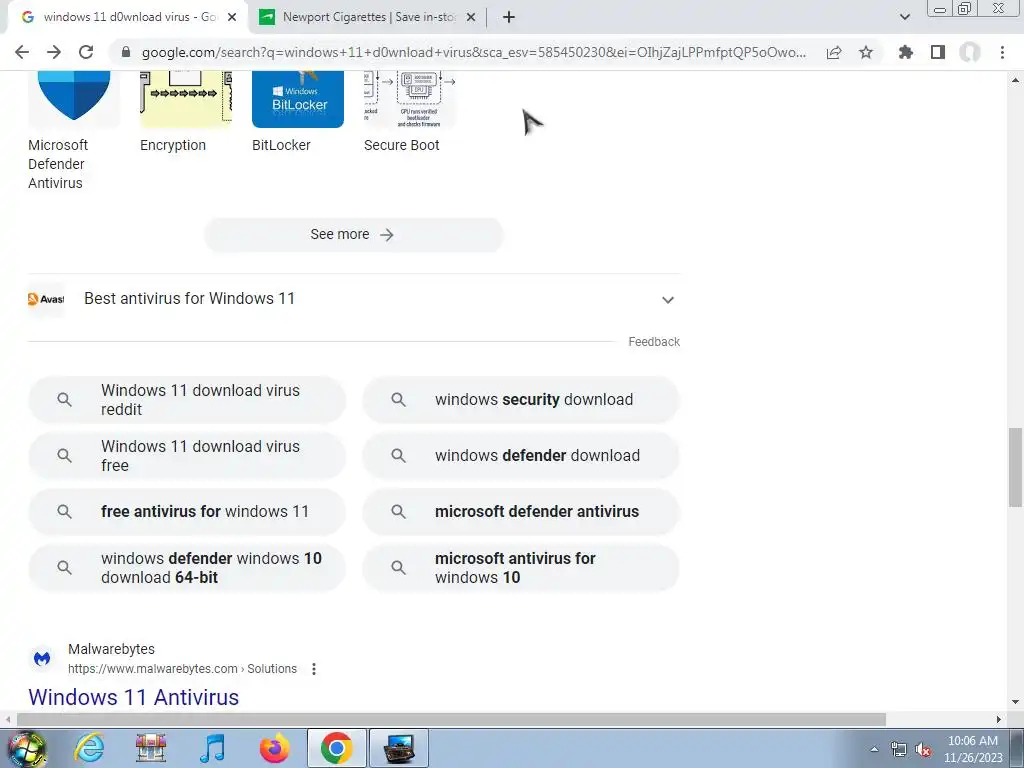Open the laptop icon taskbar app
The width and height of the screenshot is (1024, 768).
coord(398,748)
